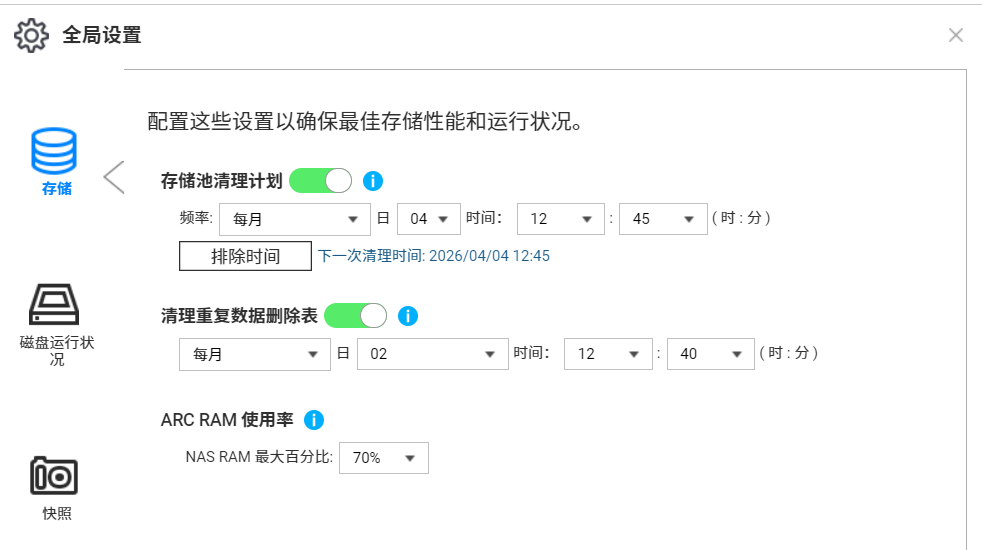This screenshot has width=982, height=550.
Task: Click the left arrow collapse chevron
Action: pyautogui.click(x=113, y=177)
